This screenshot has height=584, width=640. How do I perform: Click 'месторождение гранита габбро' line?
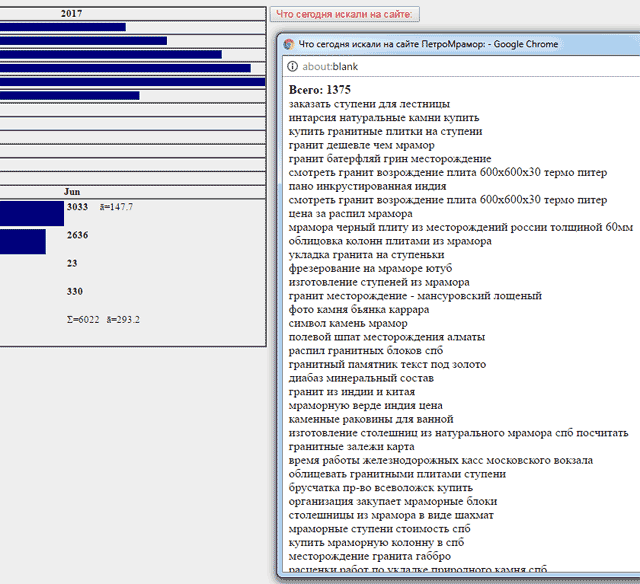point(369,556)
